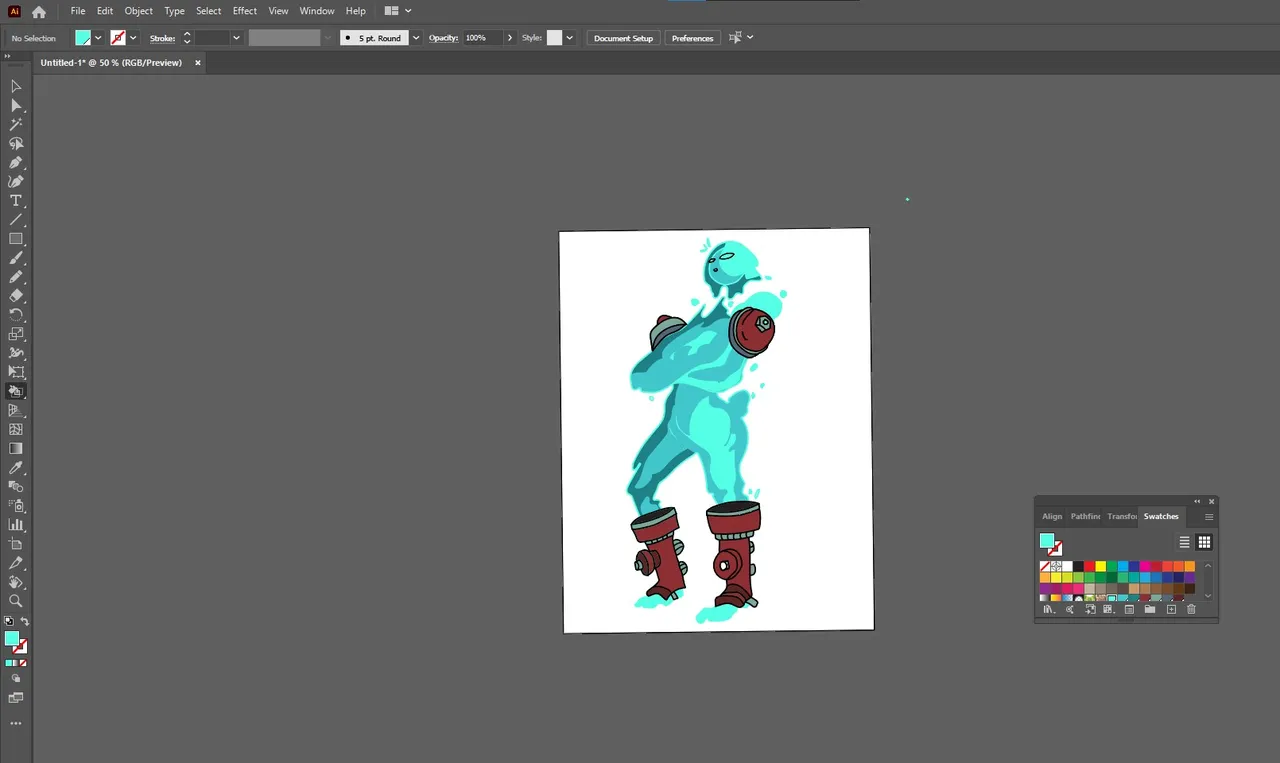The height and width of the screenshot is (763, 1280).
Task: Click the Illustrator Home icon
Action: (39, 12)
